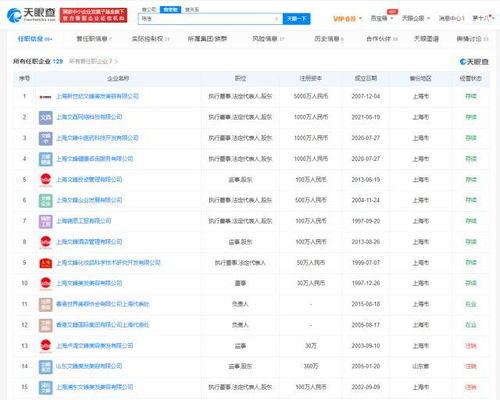Click the purple logo in table row 7
The height and width of the screenshot is (400, 500).
(x=46, y=221)
